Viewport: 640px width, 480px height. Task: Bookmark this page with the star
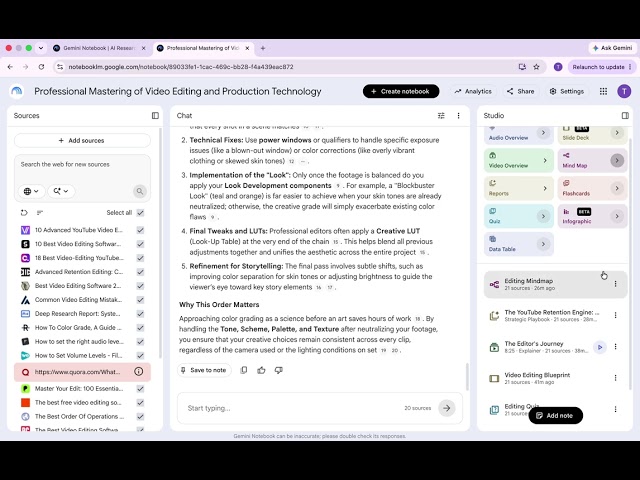click(x=536, y=67)
